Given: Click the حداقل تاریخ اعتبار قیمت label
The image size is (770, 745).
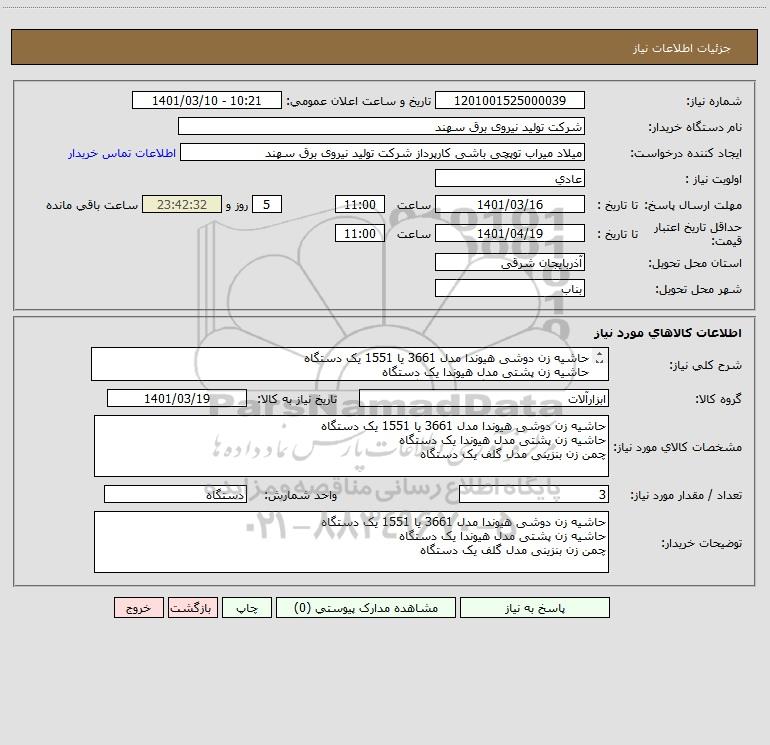Looking at the screenshot, I should pos(698,234).
